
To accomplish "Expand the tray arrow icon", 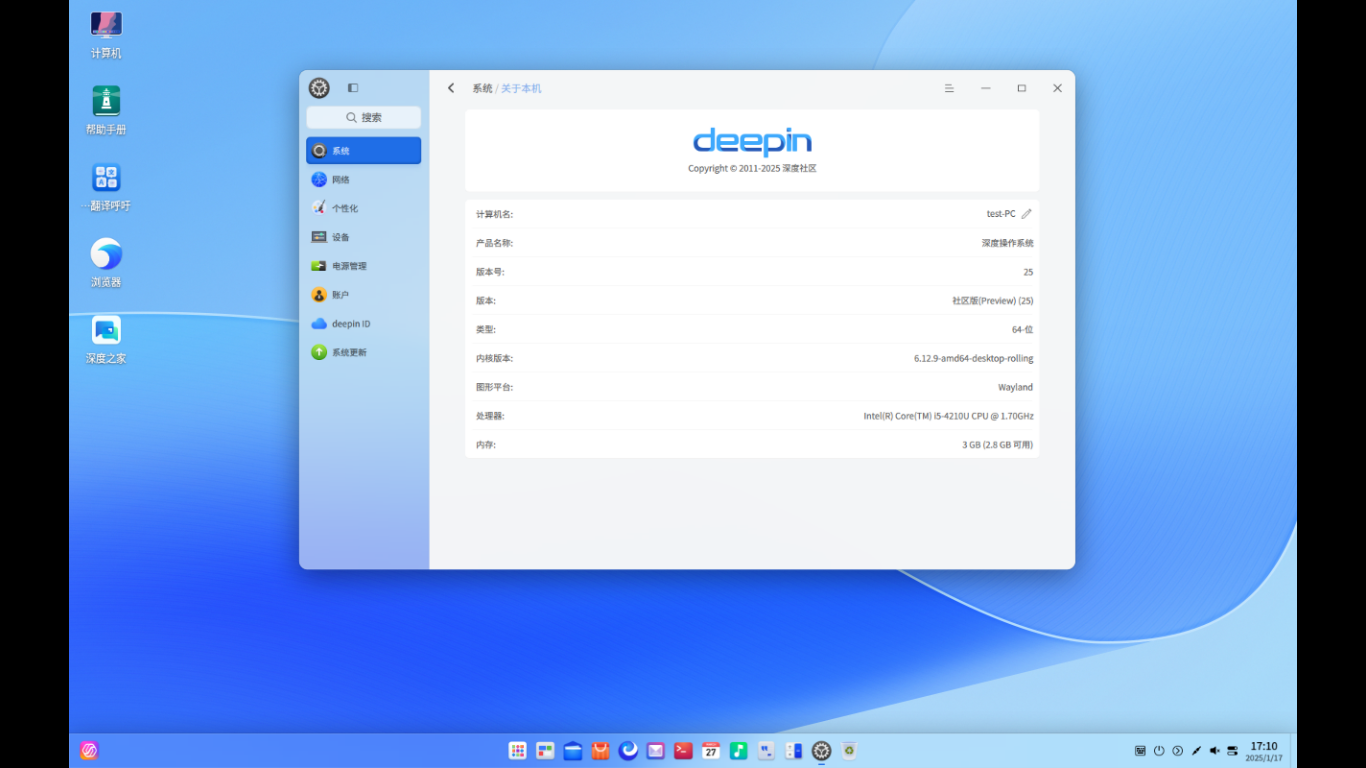I will (x=1177, y=750).
